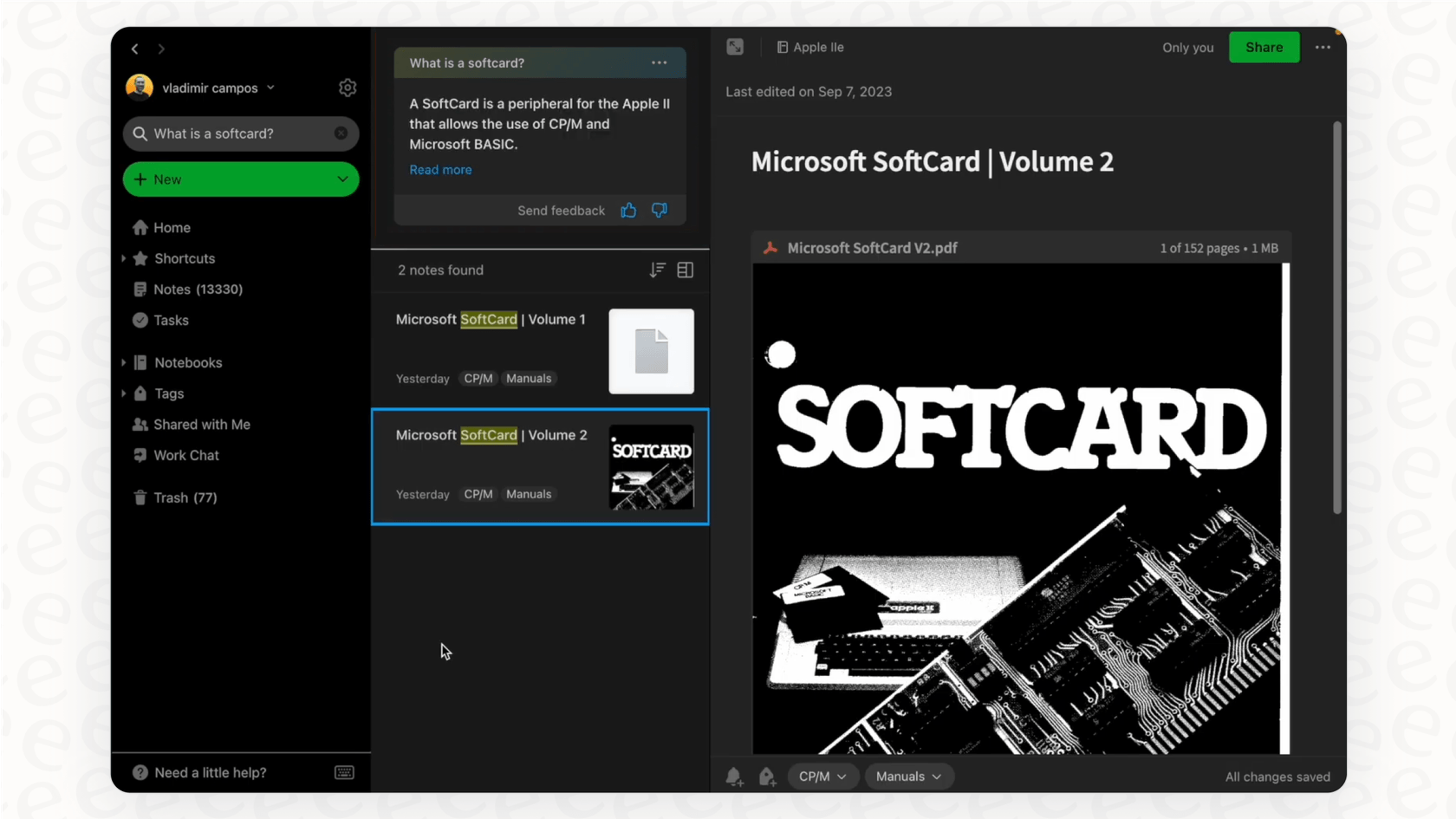
Task: Open Read more under the softcard answer
Action: [440, 169]
